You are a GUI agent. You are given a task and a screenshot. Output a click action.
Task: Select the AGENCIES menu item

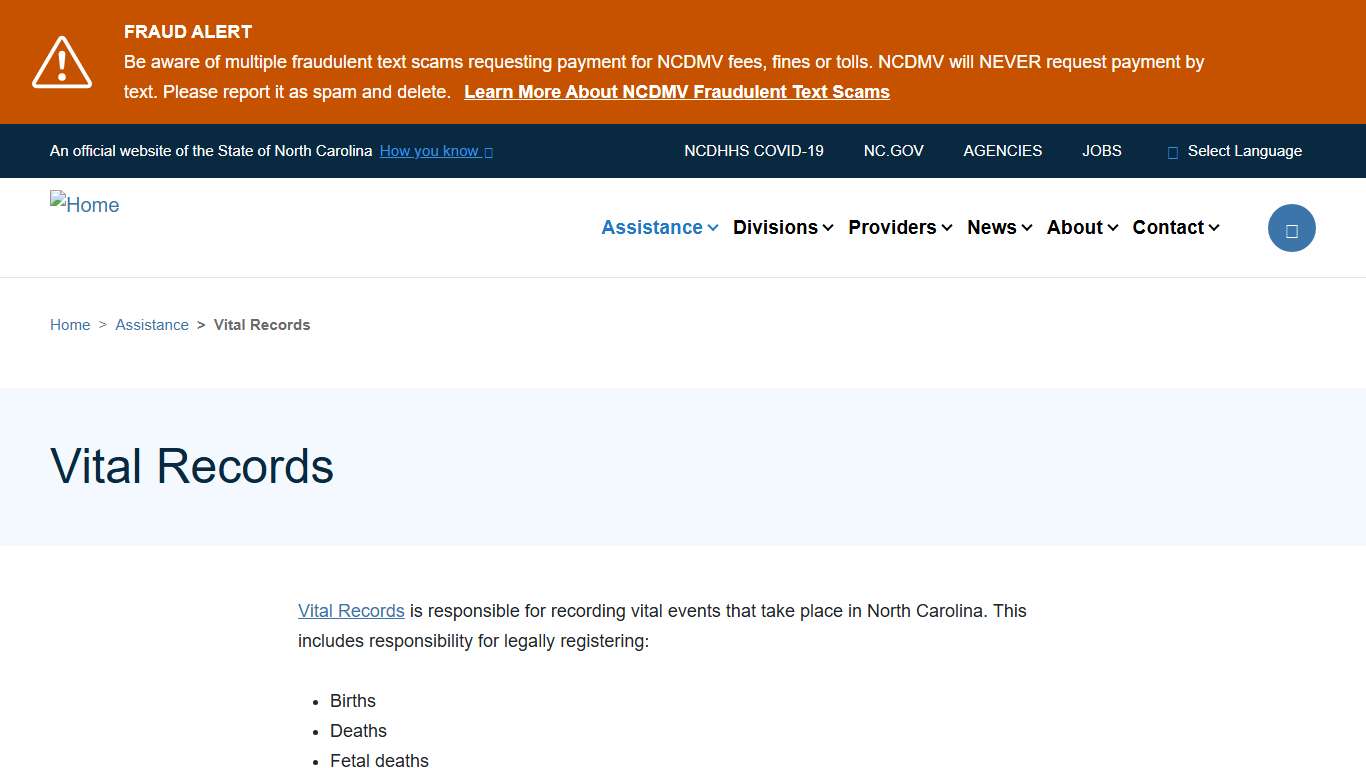tap(1002, 151)
